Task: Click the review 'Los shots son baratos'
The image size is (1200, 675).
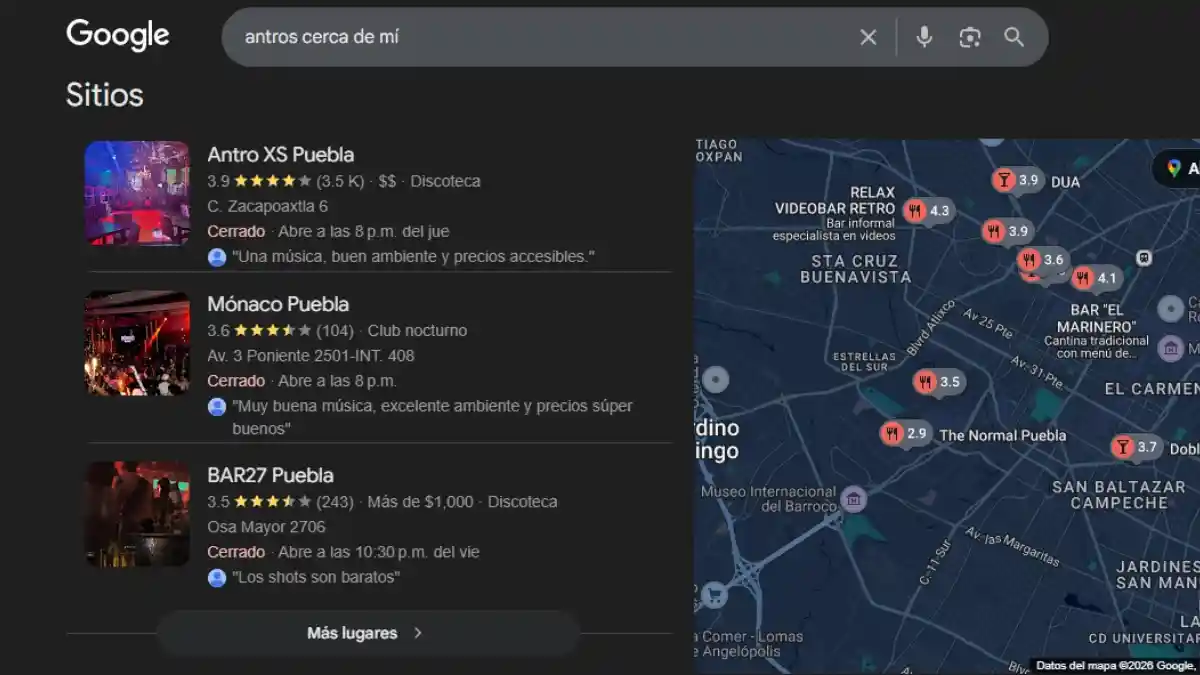Action: (x=316, y=578)
